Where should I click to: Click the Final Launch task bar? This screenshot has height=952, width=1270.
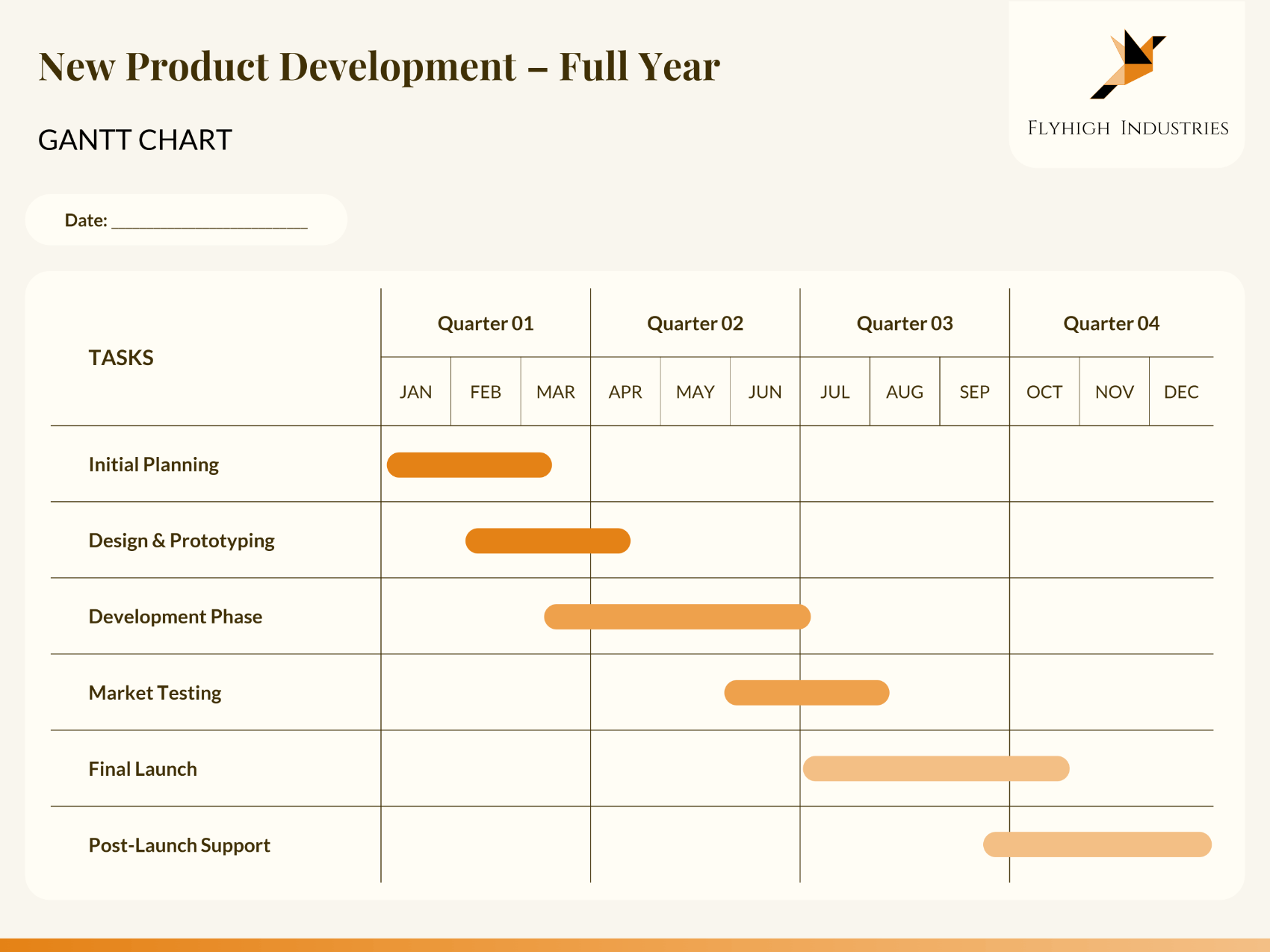pos(936,768)
